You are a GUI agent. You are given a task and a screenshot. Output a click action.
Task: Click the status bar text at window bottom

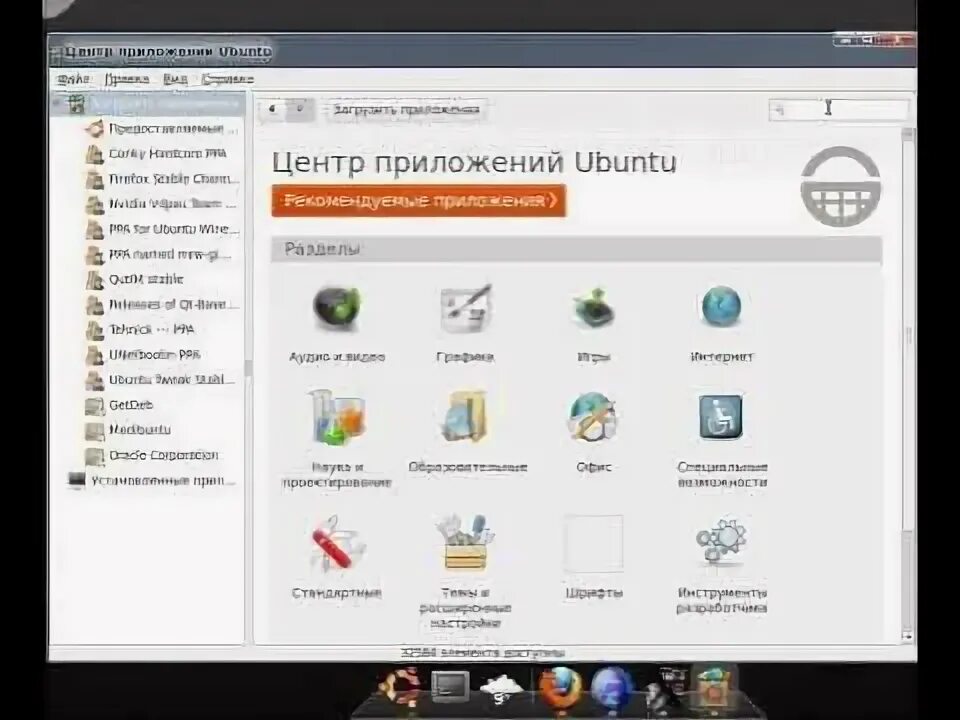tap(482, 653)
